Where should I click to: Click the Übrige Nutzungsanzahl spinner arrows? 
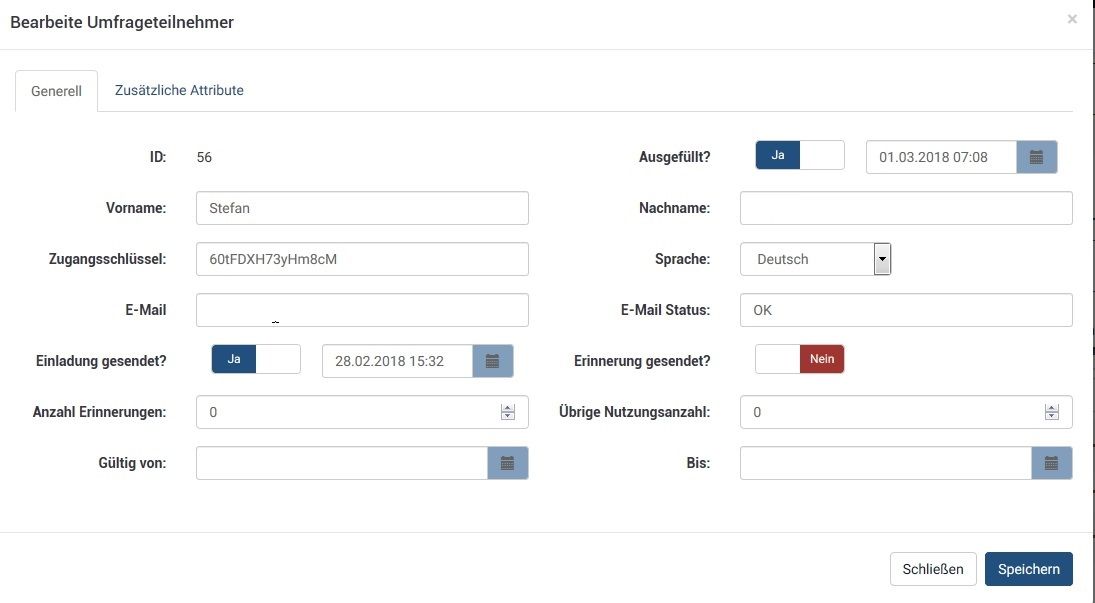point(1051,412)
